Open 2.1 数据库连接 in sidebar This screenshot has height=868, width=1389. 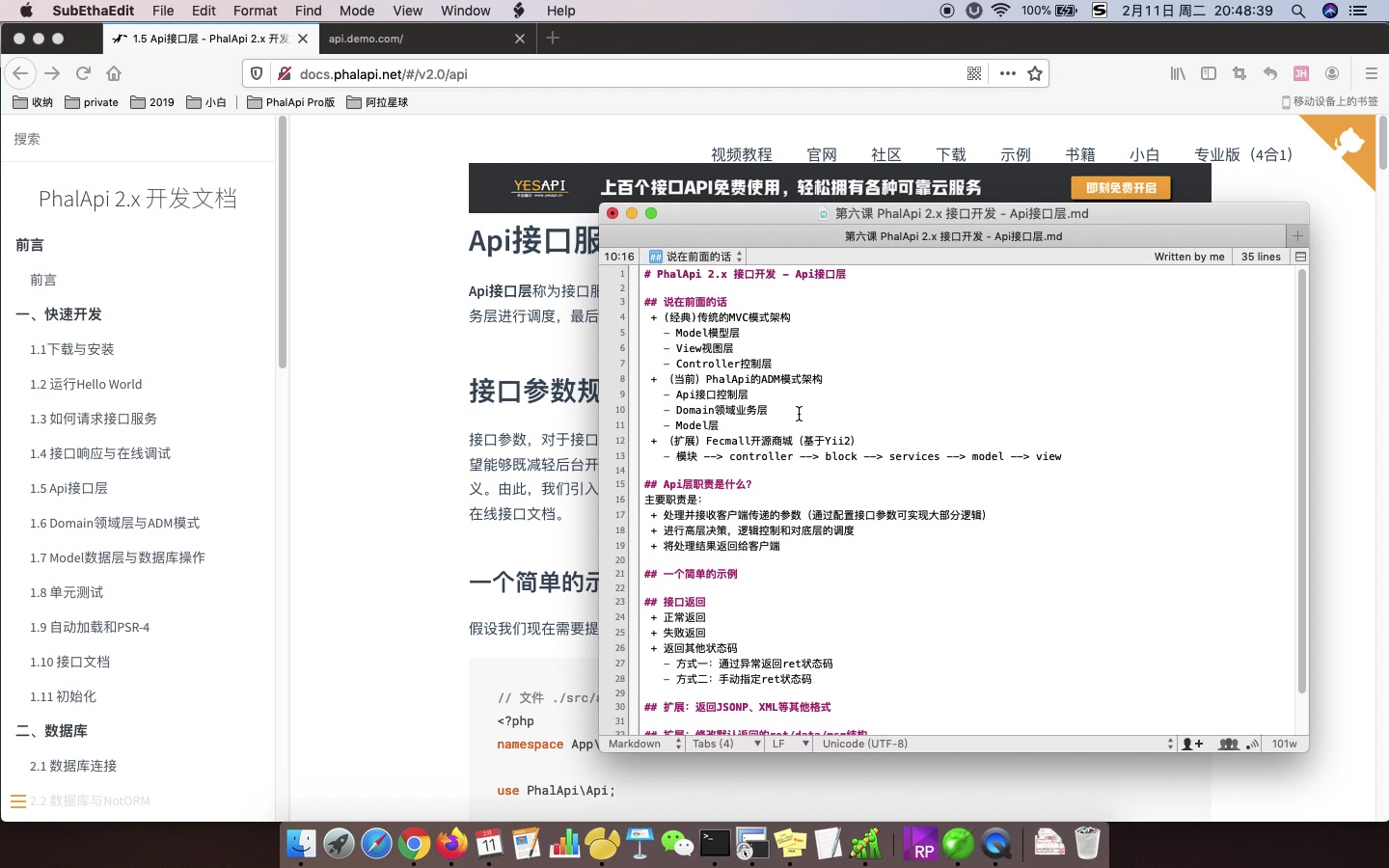click(x=73, y=766)
